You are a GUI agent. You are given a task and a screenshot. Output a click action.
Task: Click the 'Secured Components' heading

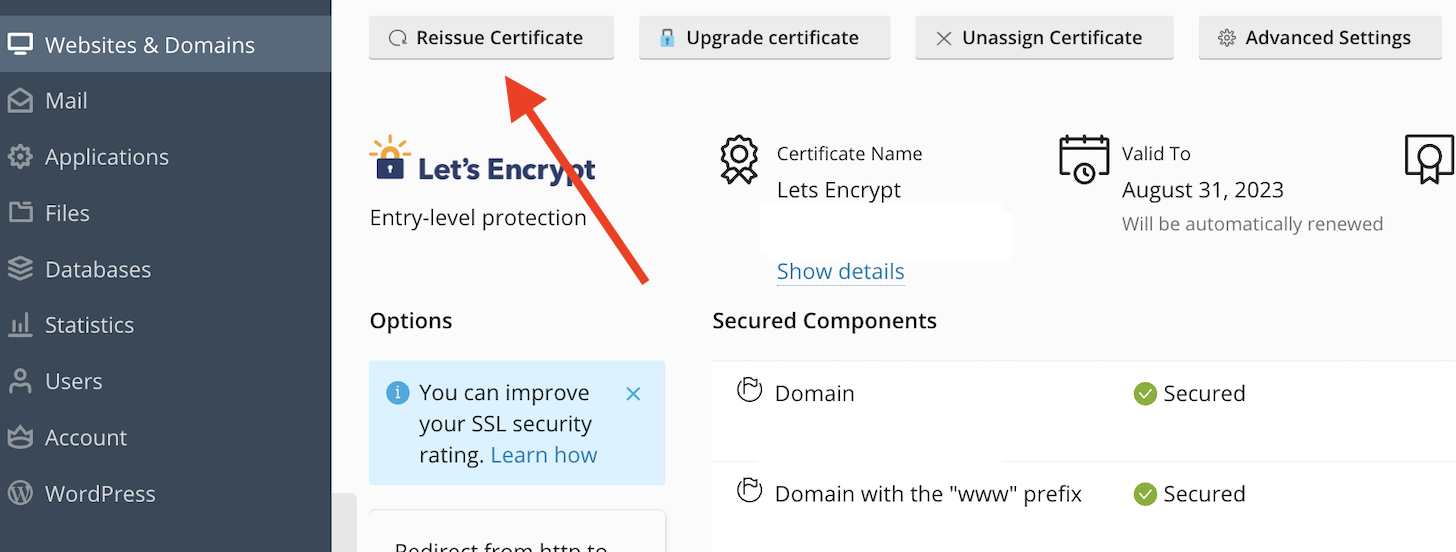[x=825, y=321]
